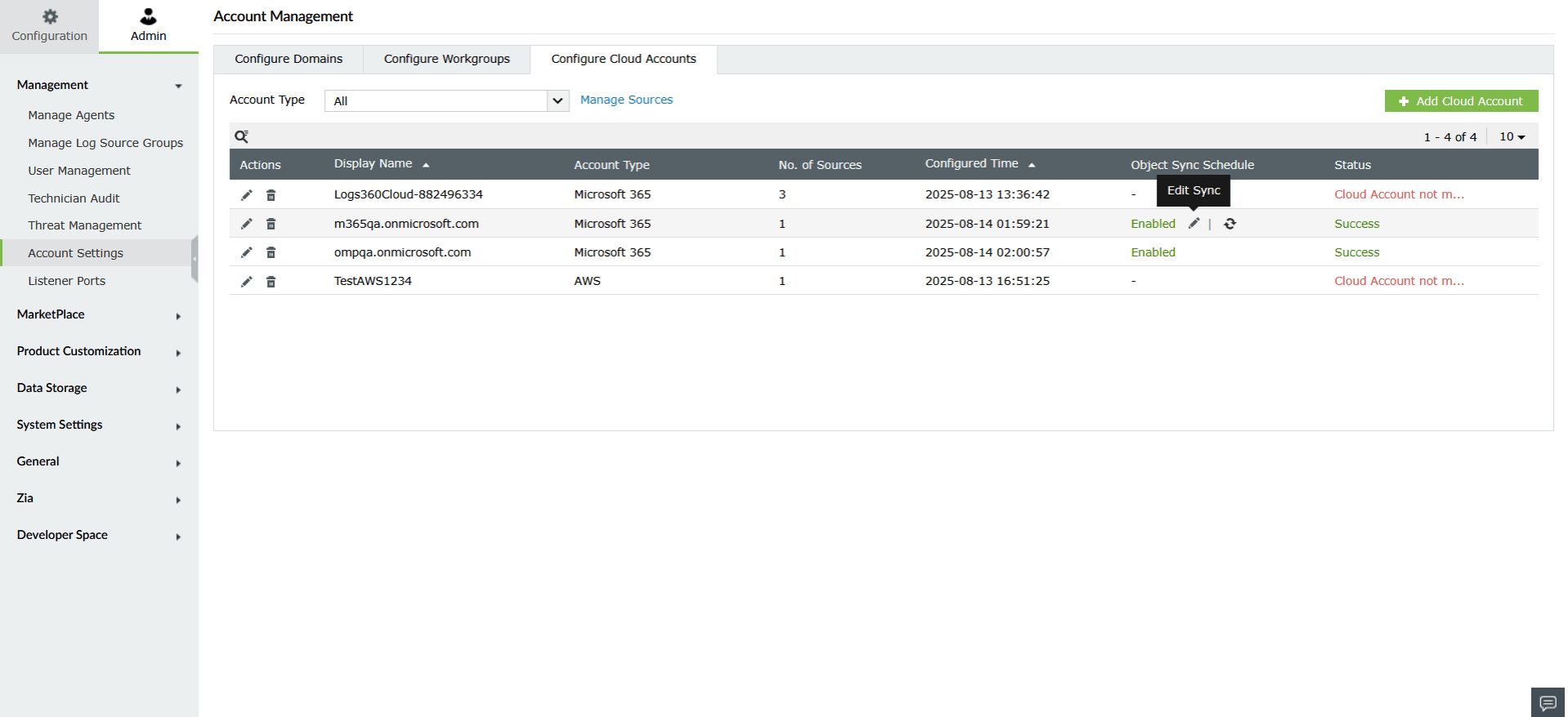Select Configure Cloud Accounts tab

coord(623,59)
